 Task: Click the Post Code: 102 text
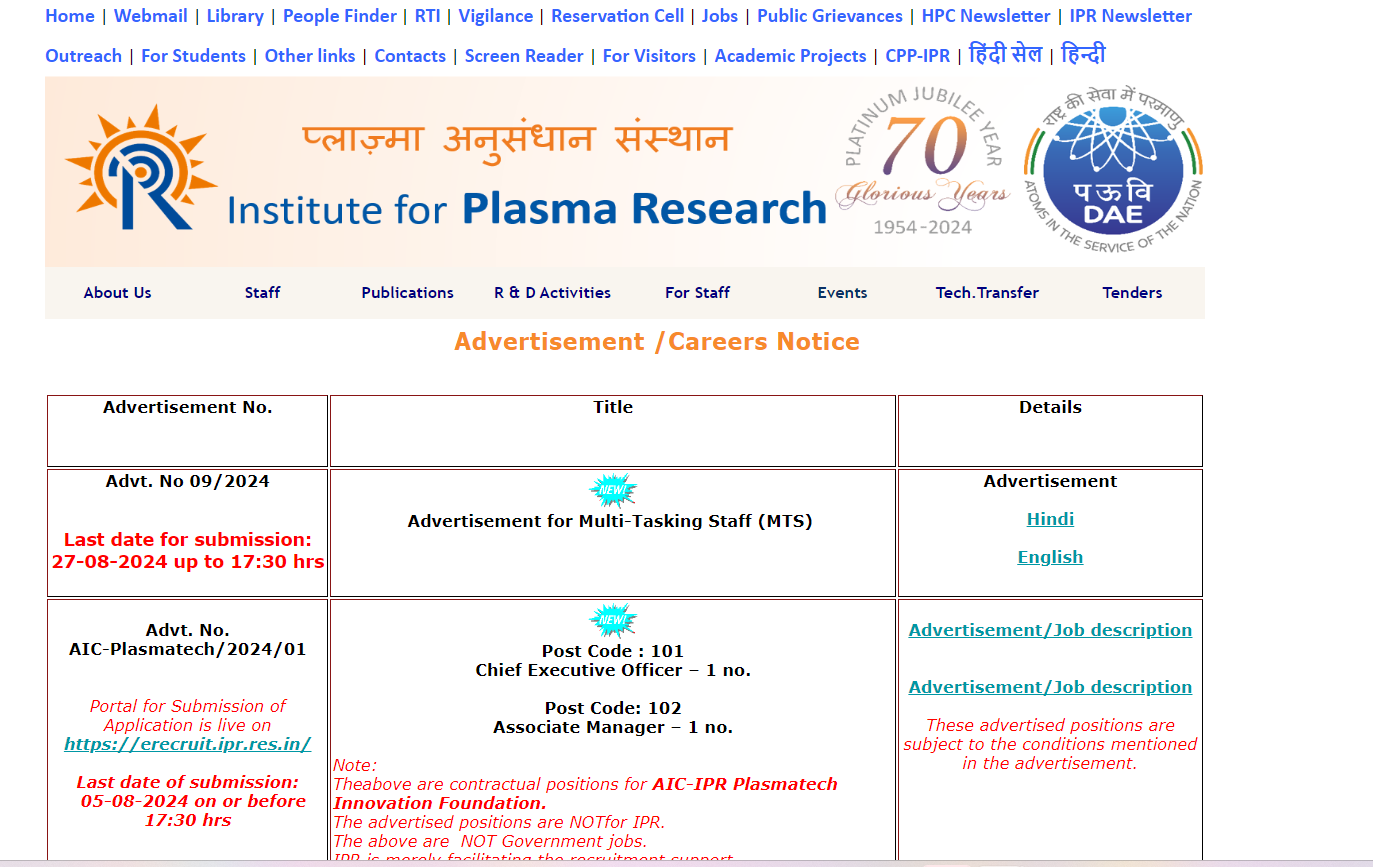tap(613, 708)
